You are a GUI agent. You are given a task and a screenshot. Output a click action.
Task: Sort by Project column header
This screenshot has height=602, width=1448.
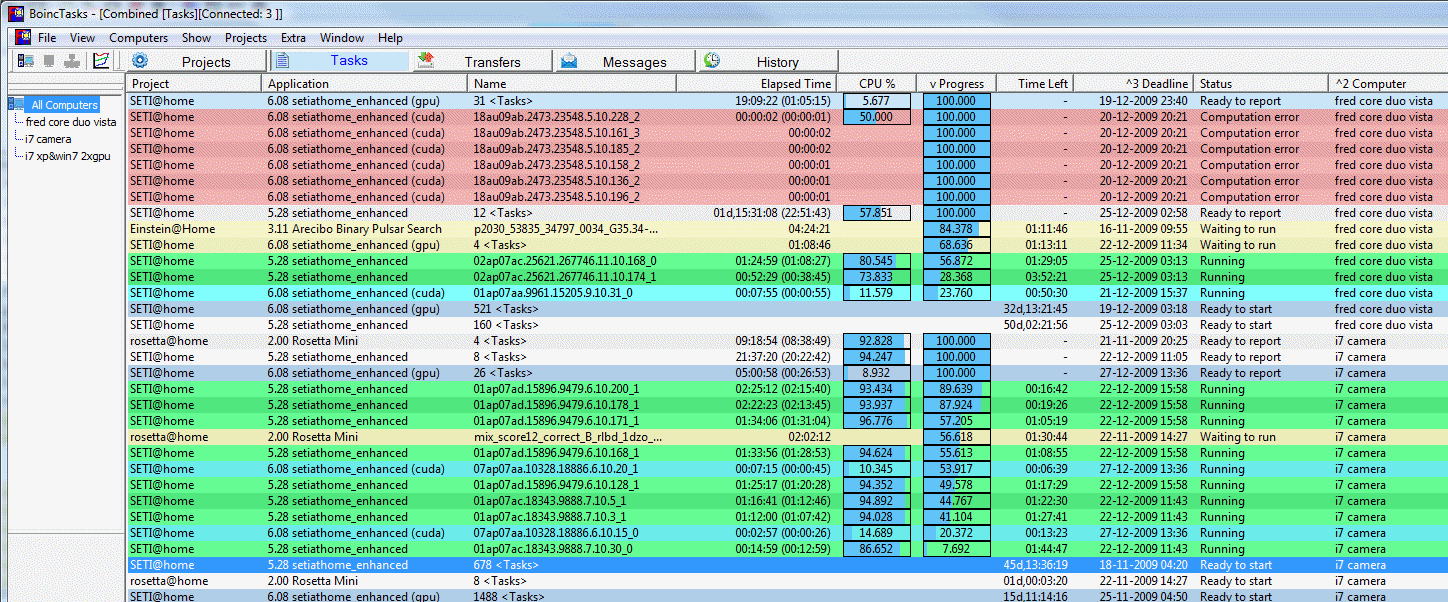[x=194, y=84]
